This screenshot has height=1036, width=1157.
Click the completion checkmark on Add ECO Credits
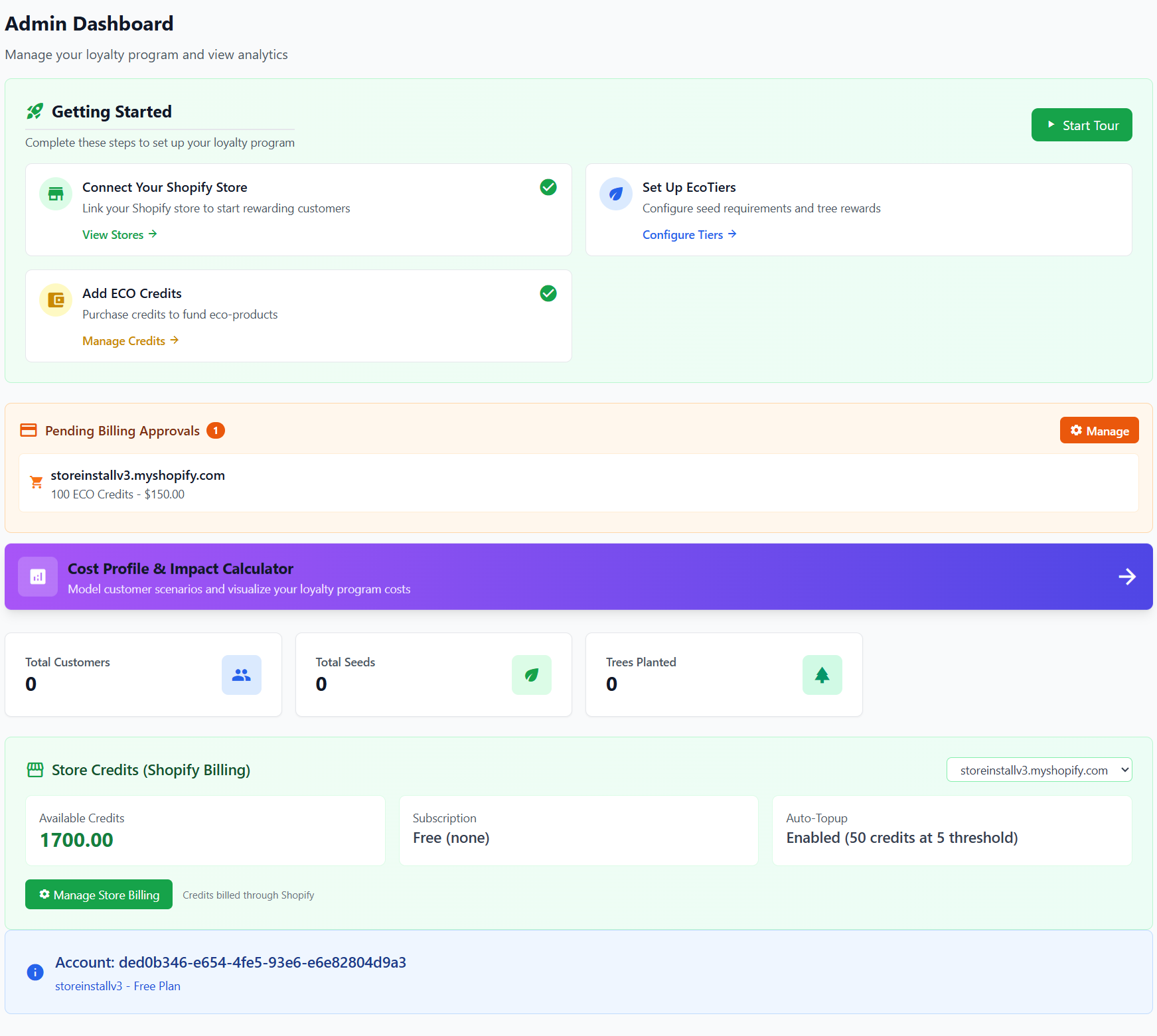click(x=548, y=293)
